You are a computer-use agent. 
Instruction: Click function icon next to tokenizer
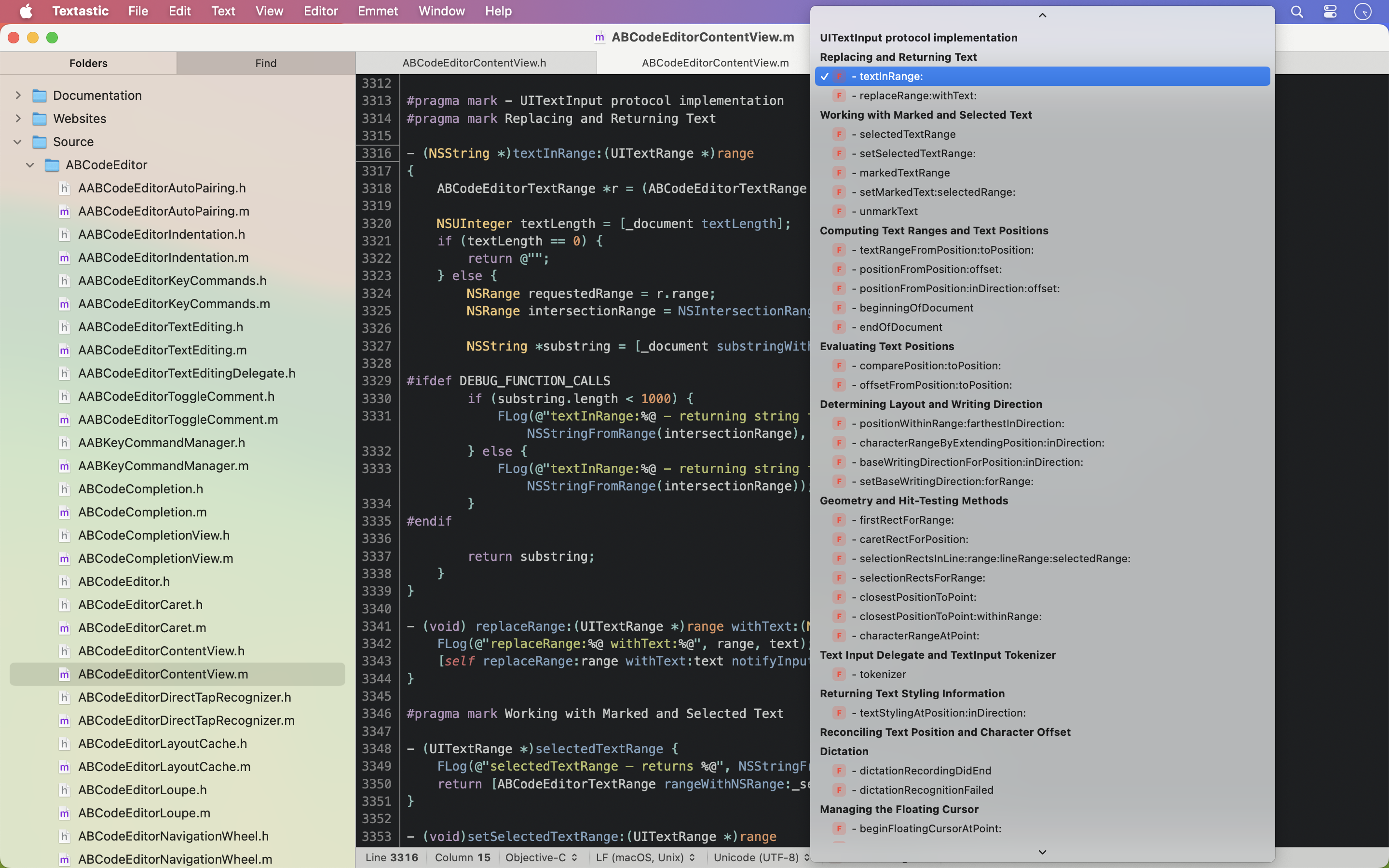839,675
